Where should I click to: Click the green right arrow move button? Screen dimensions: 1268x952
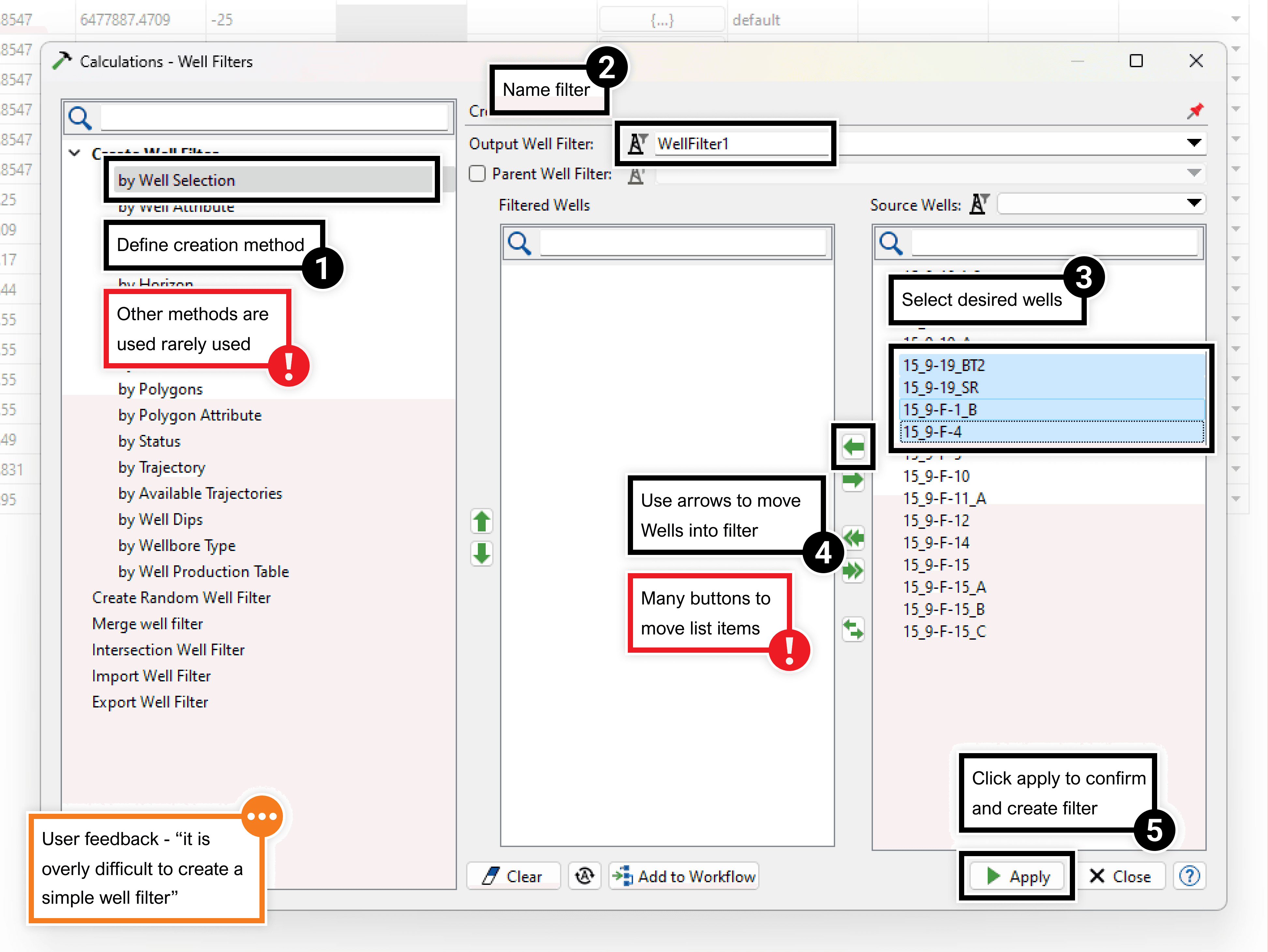[853, 481]
